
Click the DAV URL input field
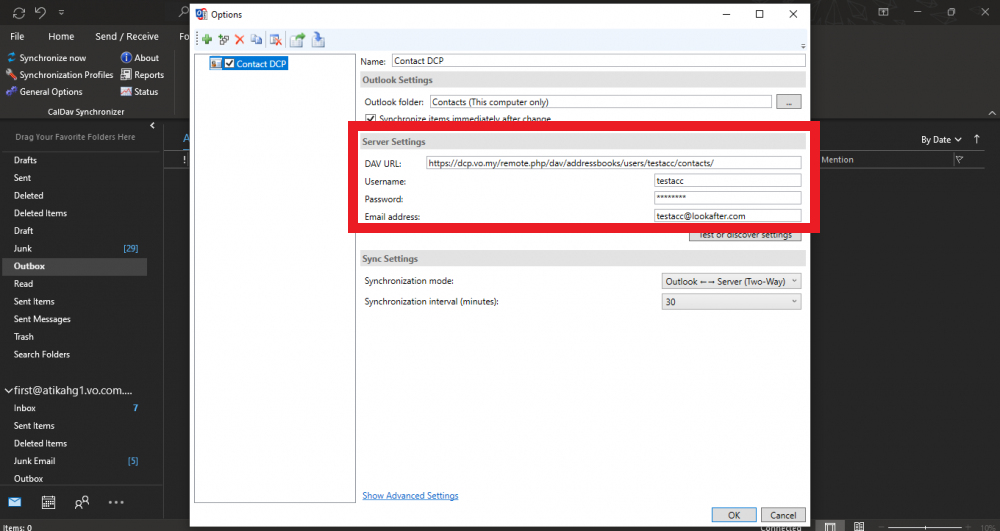point(612,163)
